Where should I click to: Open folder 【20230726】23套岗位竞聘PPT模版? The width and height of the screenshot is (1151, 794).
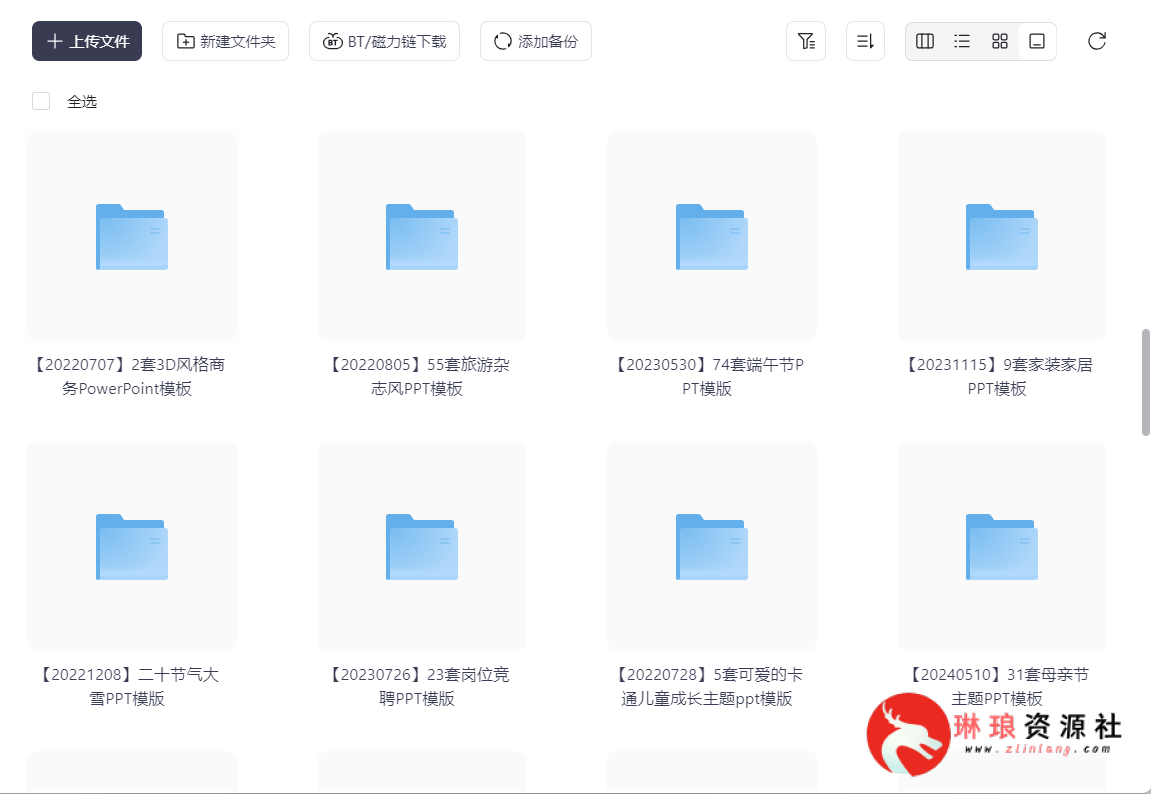(422, 546)
